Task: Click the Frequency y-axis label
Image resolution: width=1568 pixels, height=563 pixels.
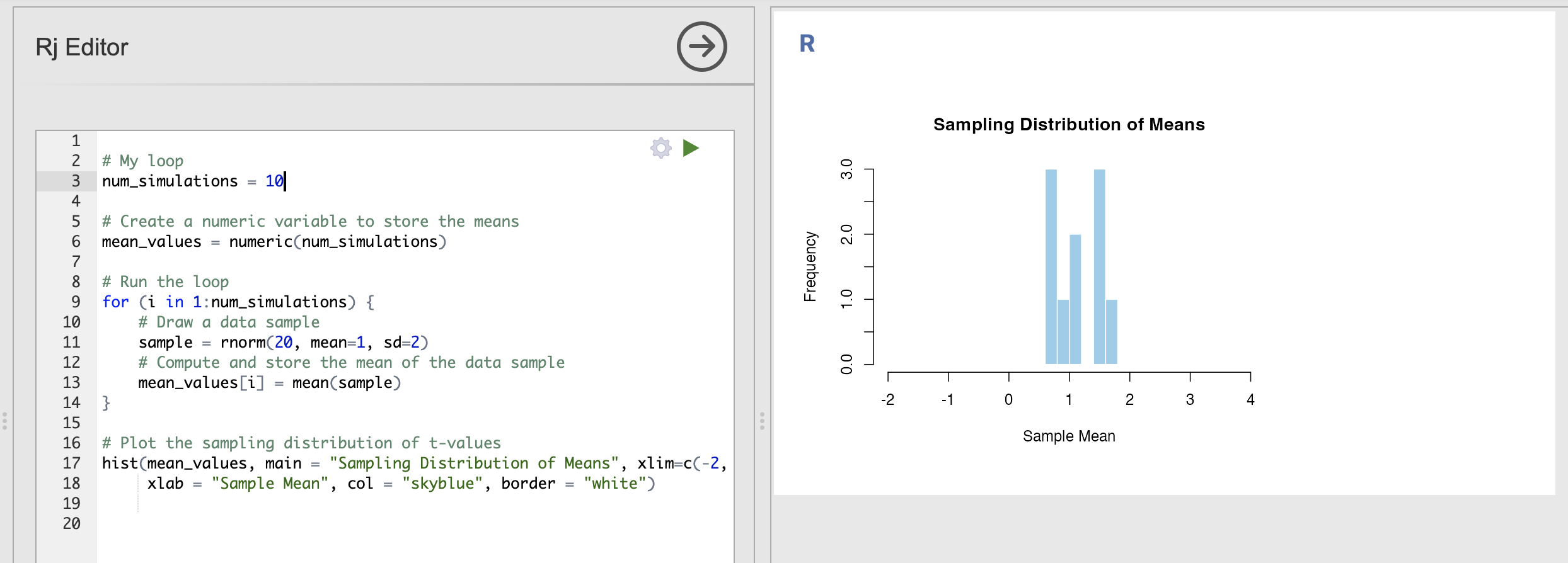Action: click(x=810, y=266)
